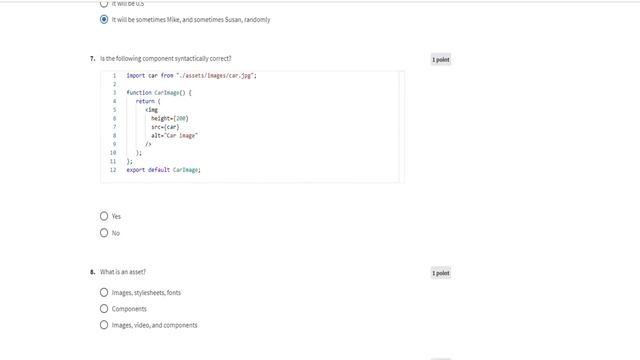Click the 'export default CarImage;' code line
Viewport: 640px width, 360px height.
coord(163,170)
